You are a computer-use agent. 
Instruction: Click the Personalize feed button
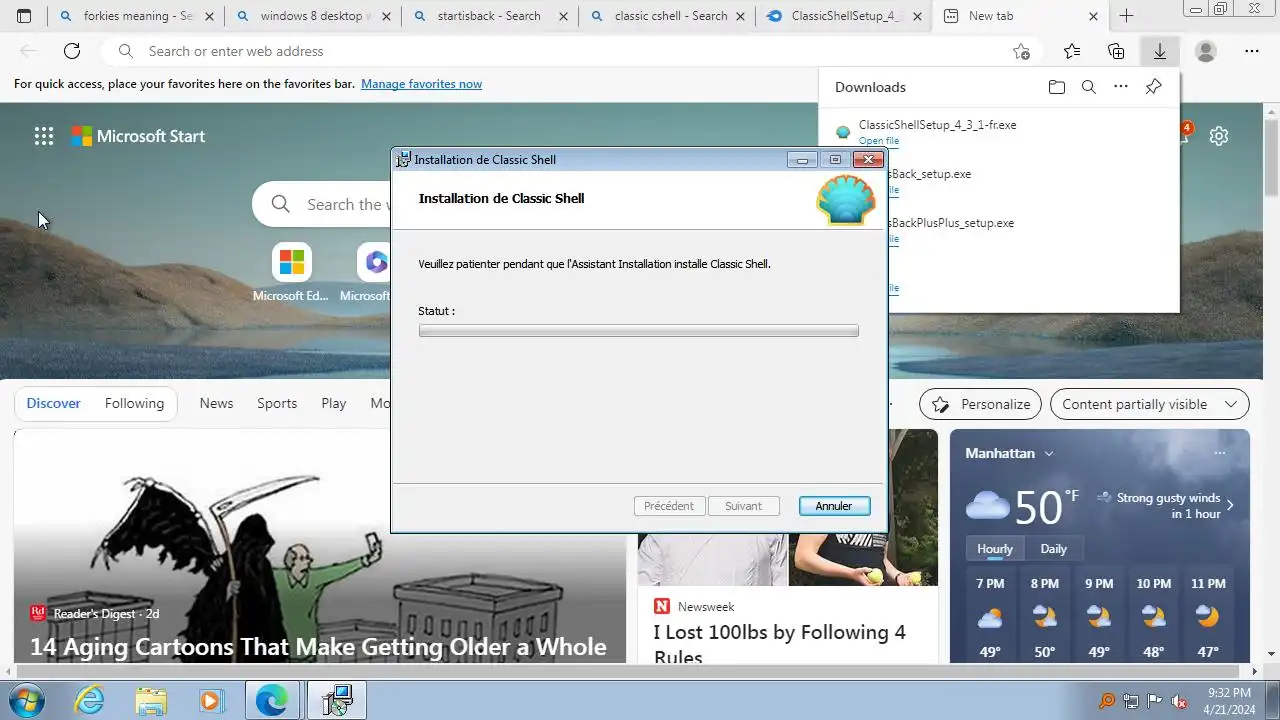tap(980, 404)
